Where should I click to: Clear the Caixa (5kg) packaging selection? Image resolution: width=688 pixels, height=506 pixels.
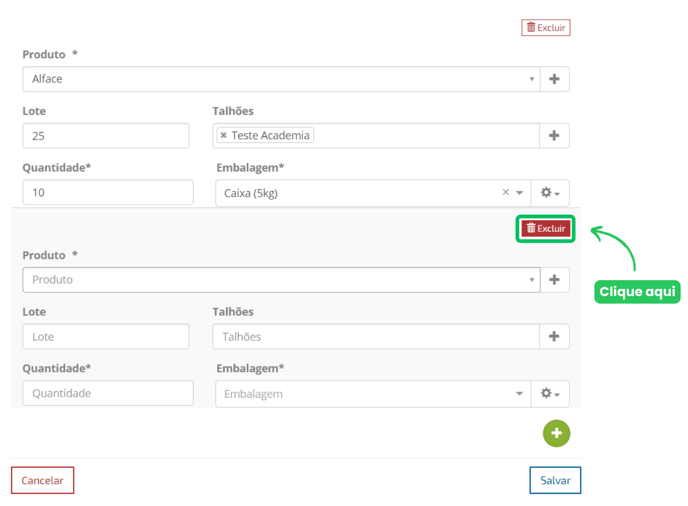coord(505,192)
